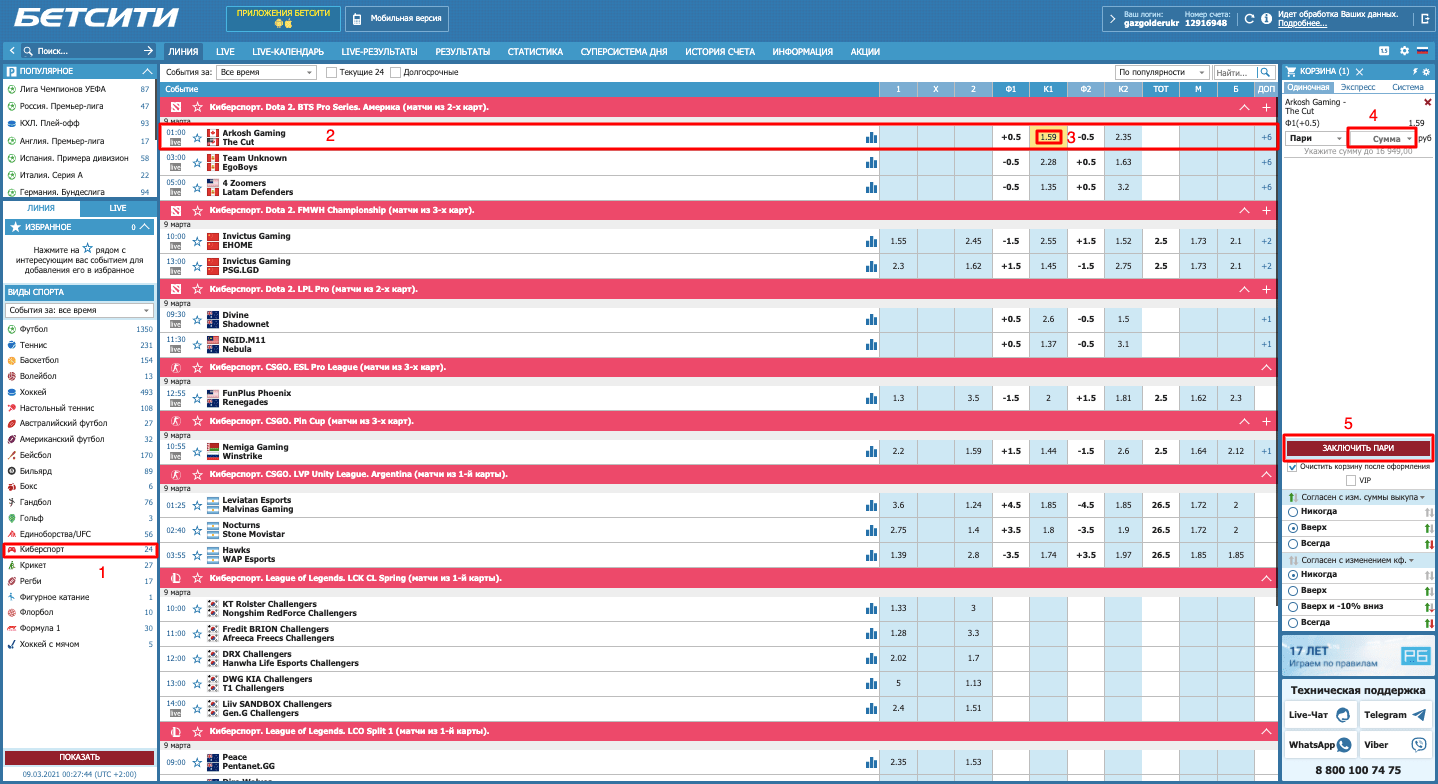
Task: Click the search magnifier in events filter
Action: (x=1266, y=72)
